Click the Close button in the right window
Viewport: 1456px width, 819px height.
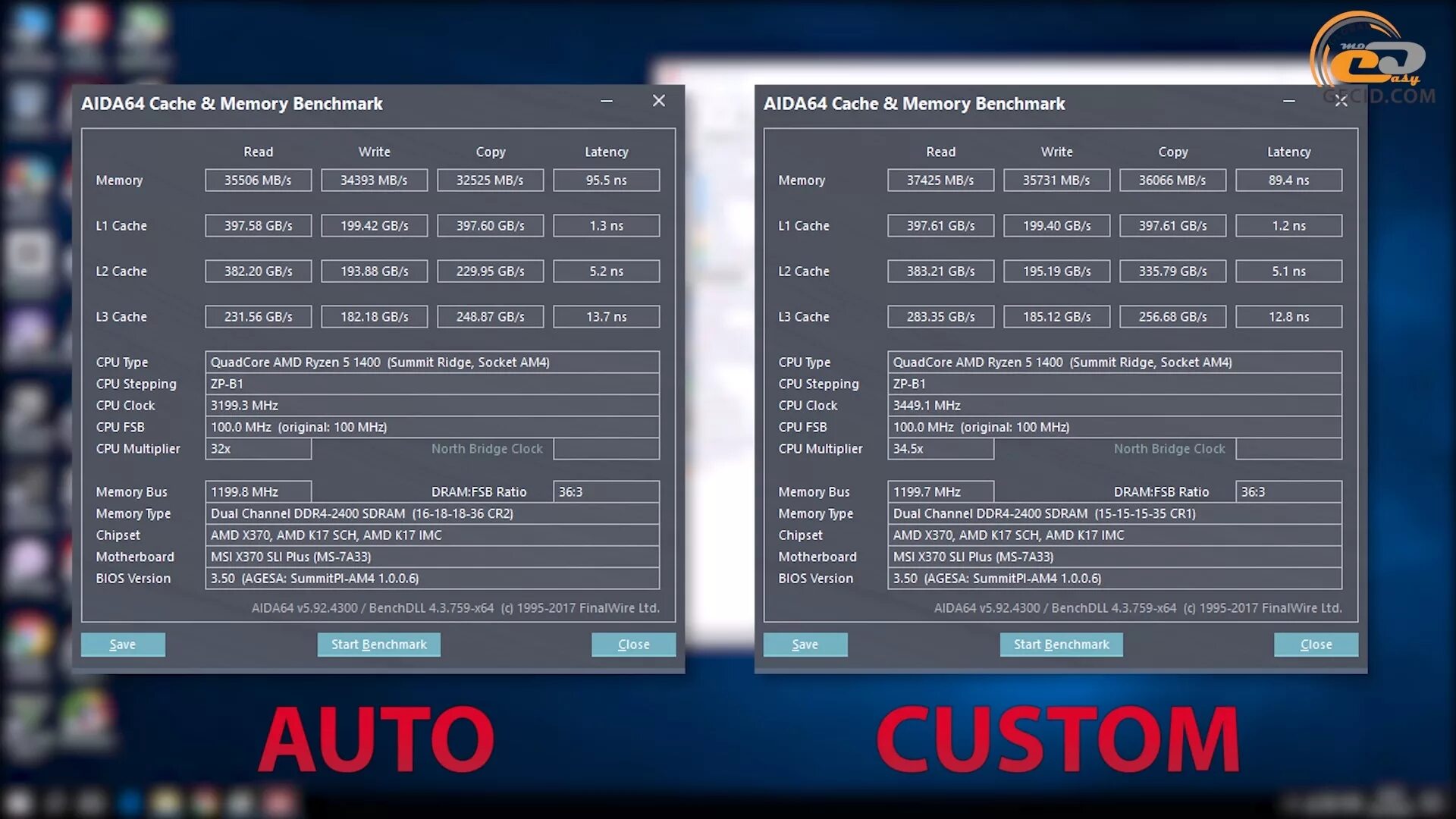(x=1316, y=644)
